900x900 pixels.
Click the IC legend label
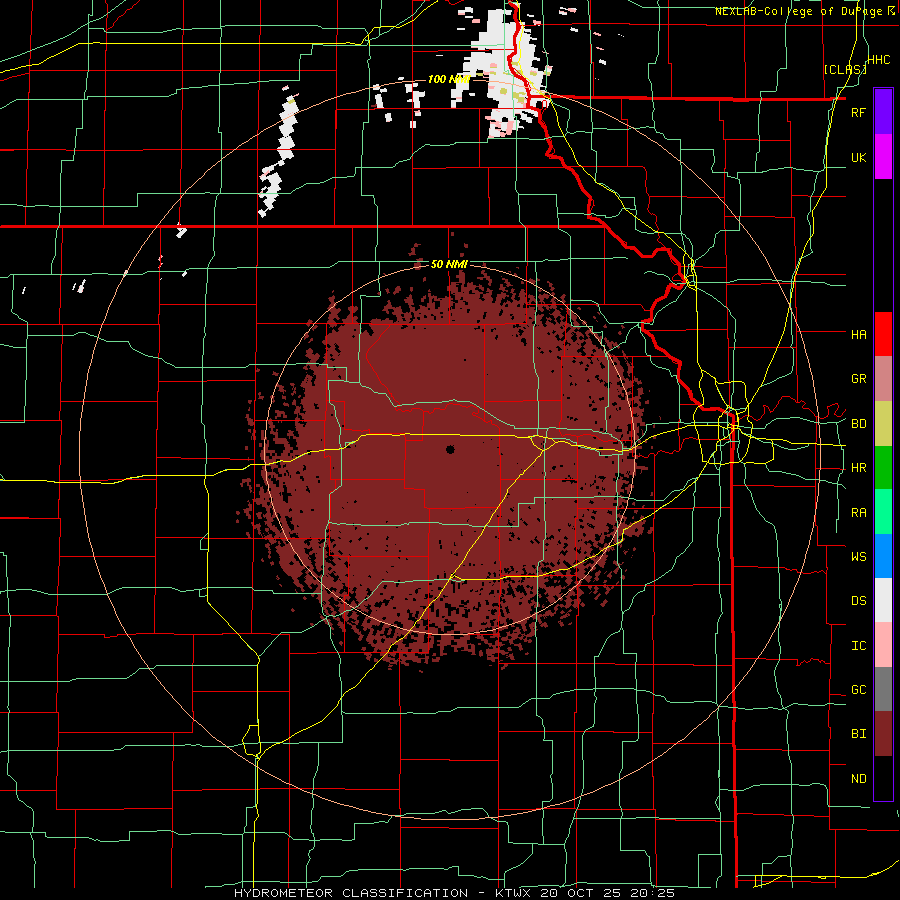858,646
